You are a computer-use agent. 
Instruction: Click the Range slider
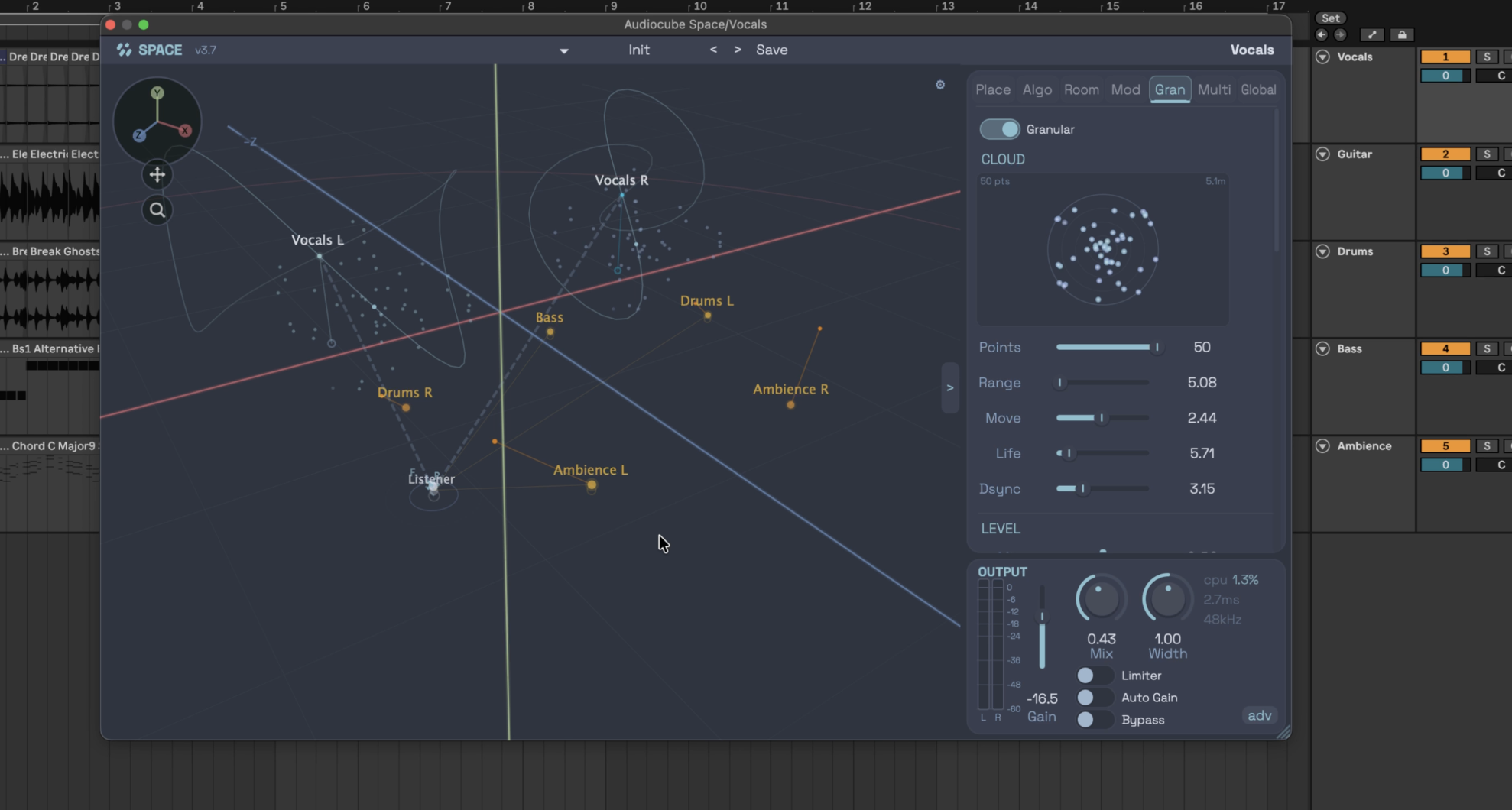click(1102, 382)
